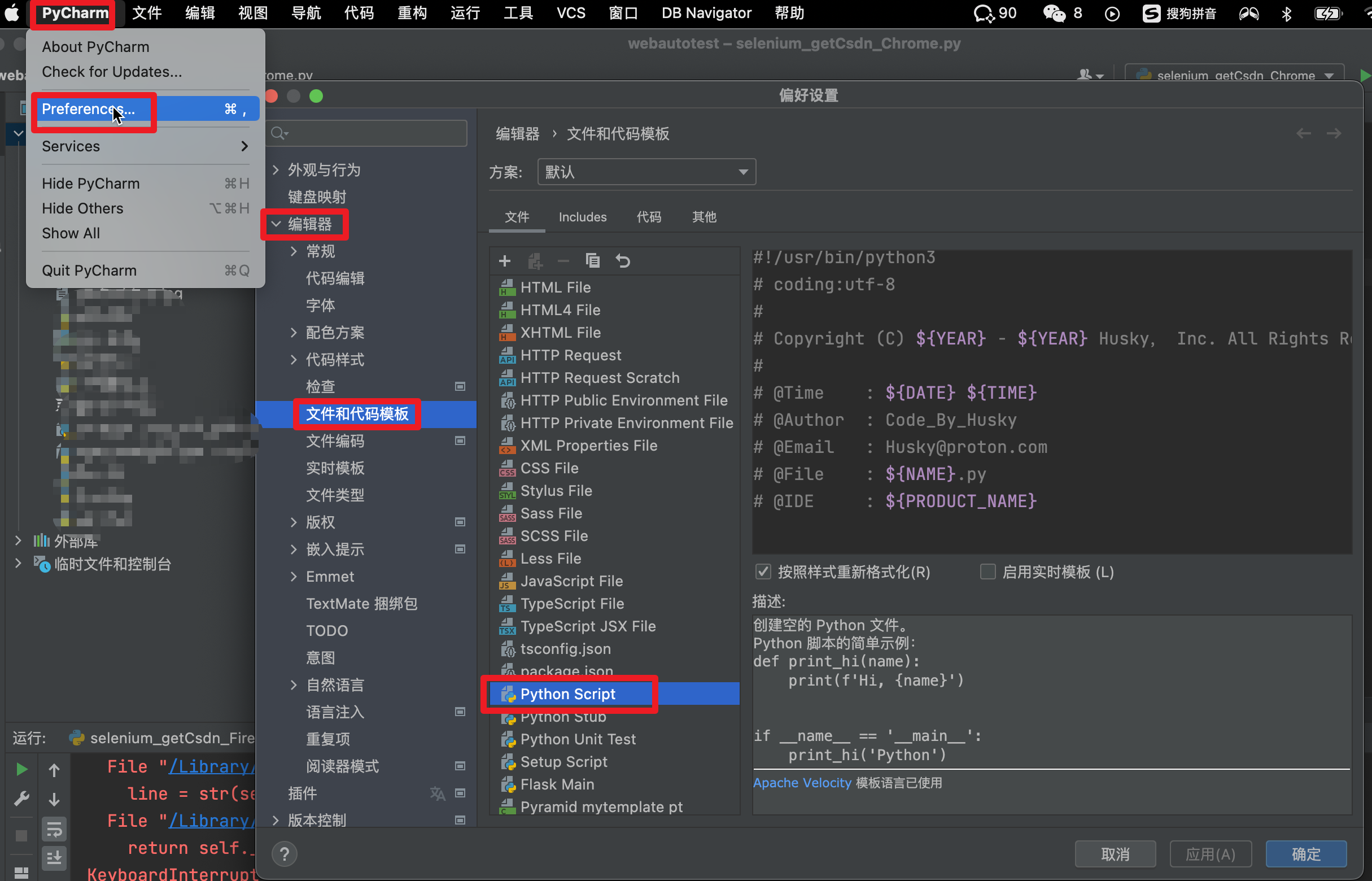
Task: Click the add new template icon
Action: click(x=504, y=261)
